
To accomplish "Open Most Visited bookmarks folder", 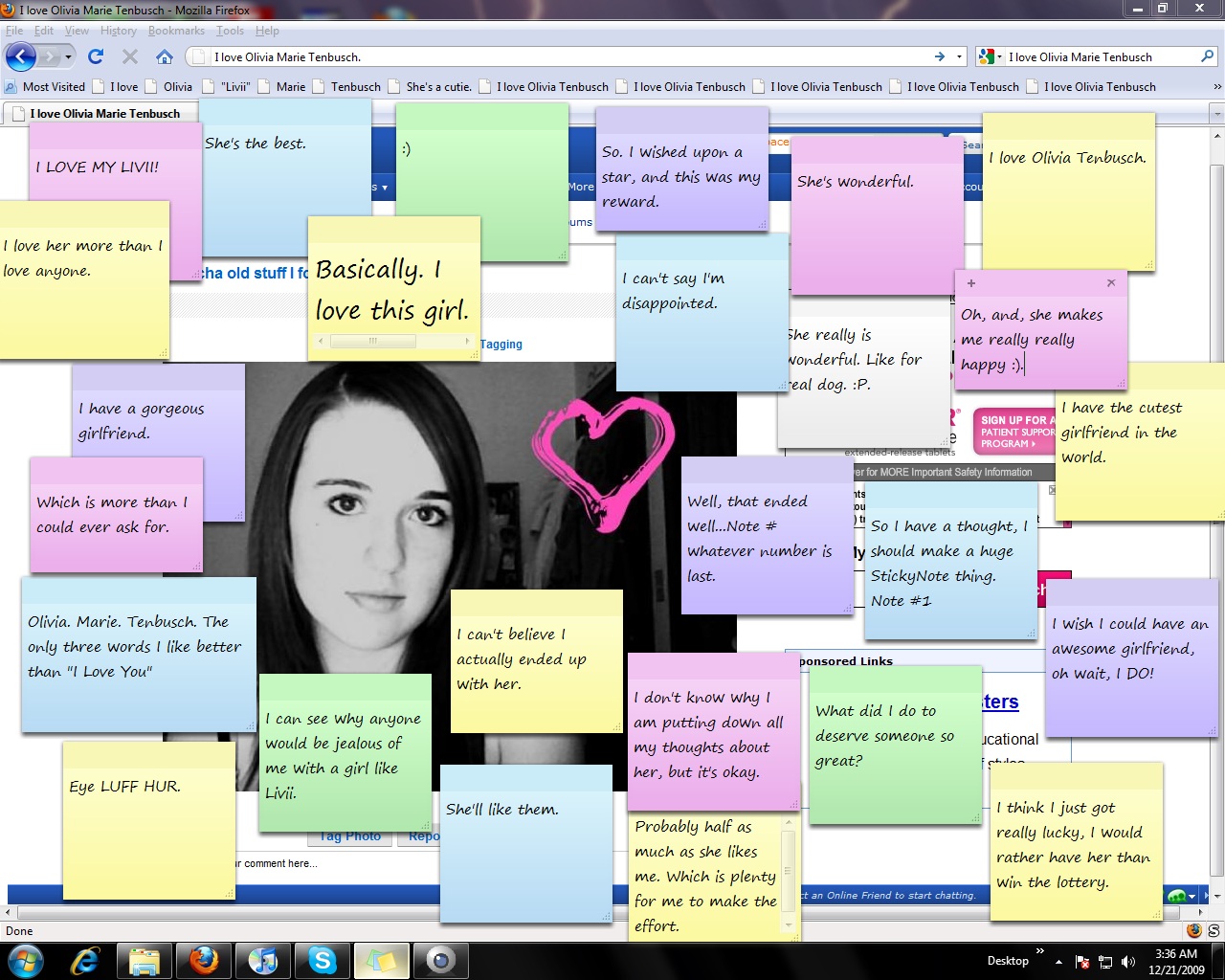I will click(x=45, y=86).
